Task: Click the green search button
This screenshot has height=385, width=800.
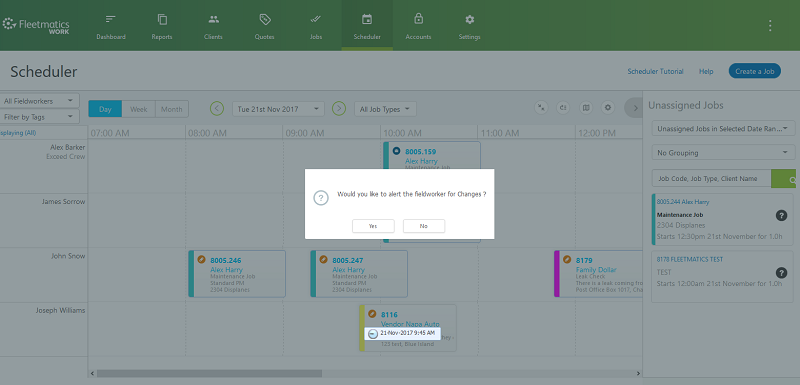Action: (784, 179)
